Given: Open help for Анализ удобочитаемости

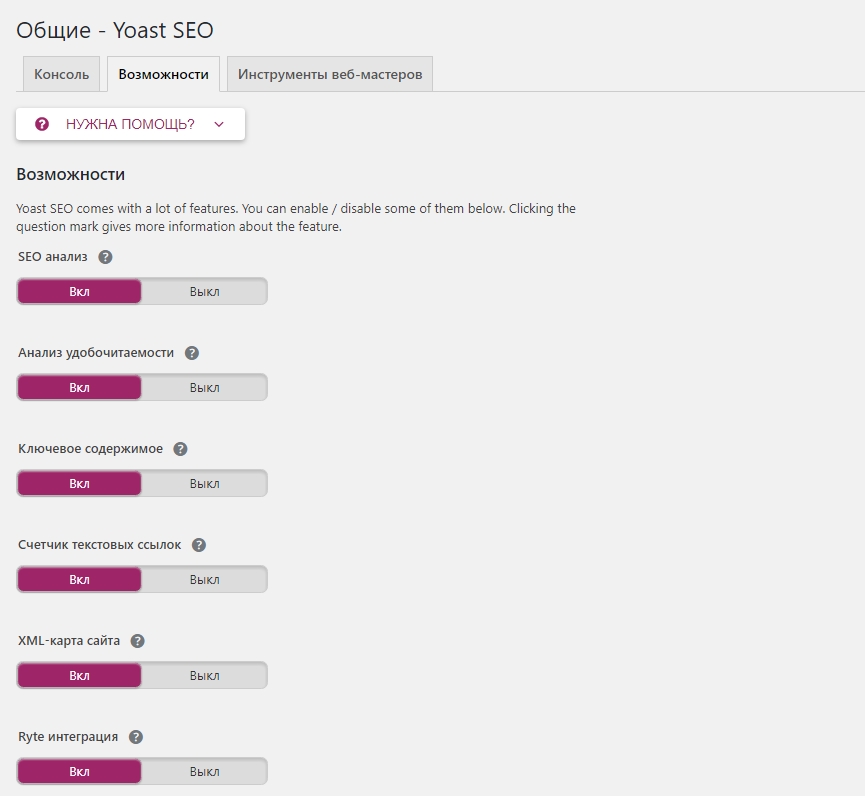Looking at the screenshot, I should [192, 353].
